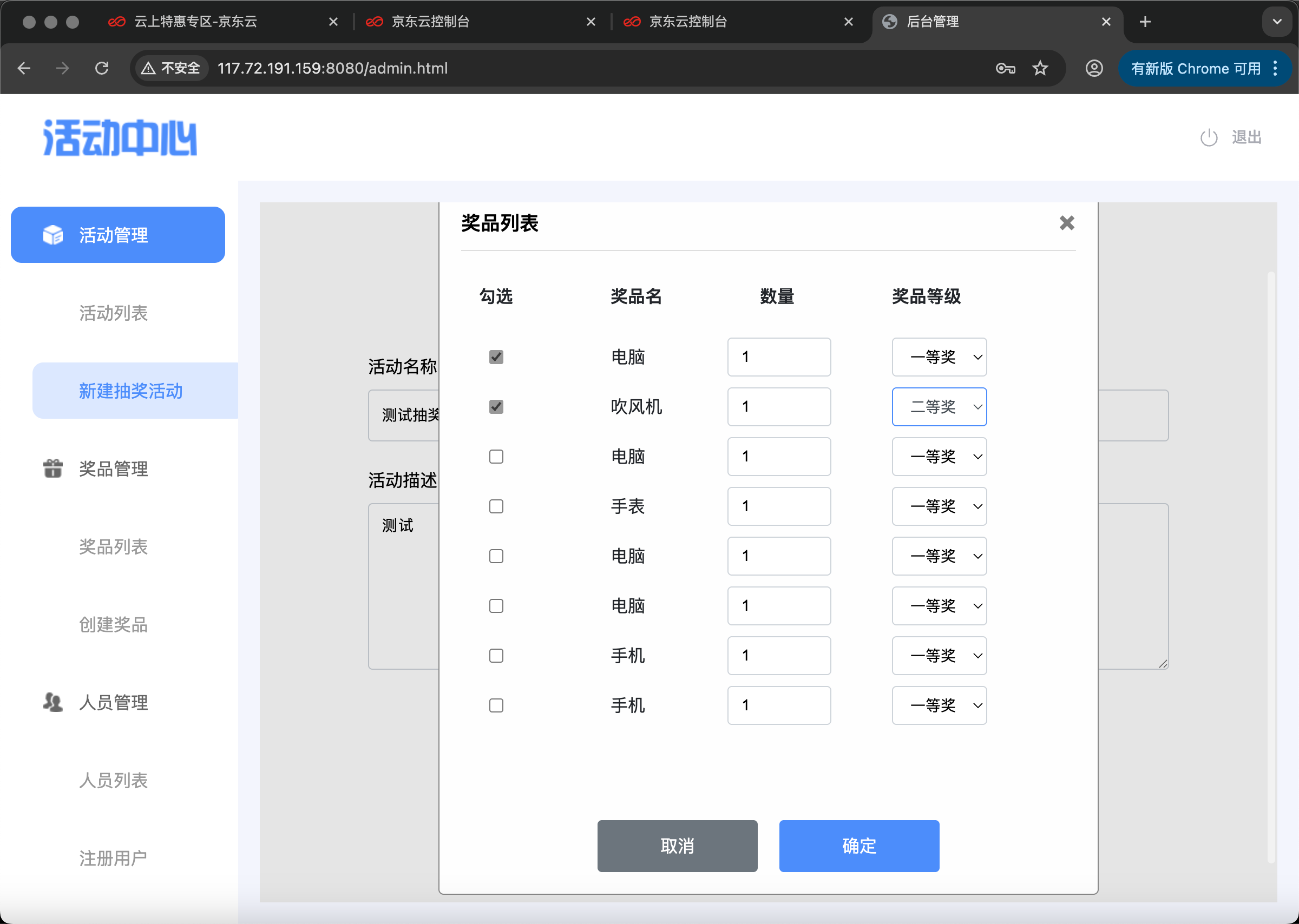
Task: Open the 二等奖 level dropdown for 吹风机
Action: [x=939, y=407]
